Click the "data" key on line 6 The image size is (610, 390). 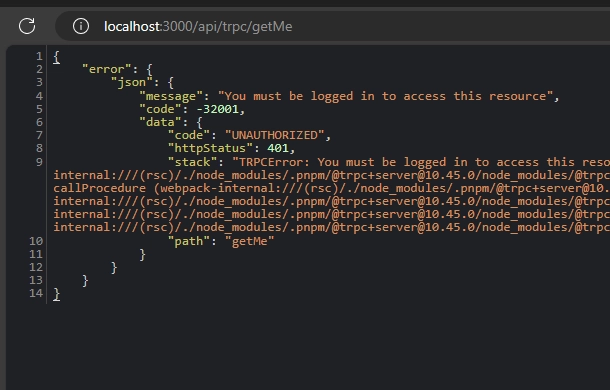[160, 122]
